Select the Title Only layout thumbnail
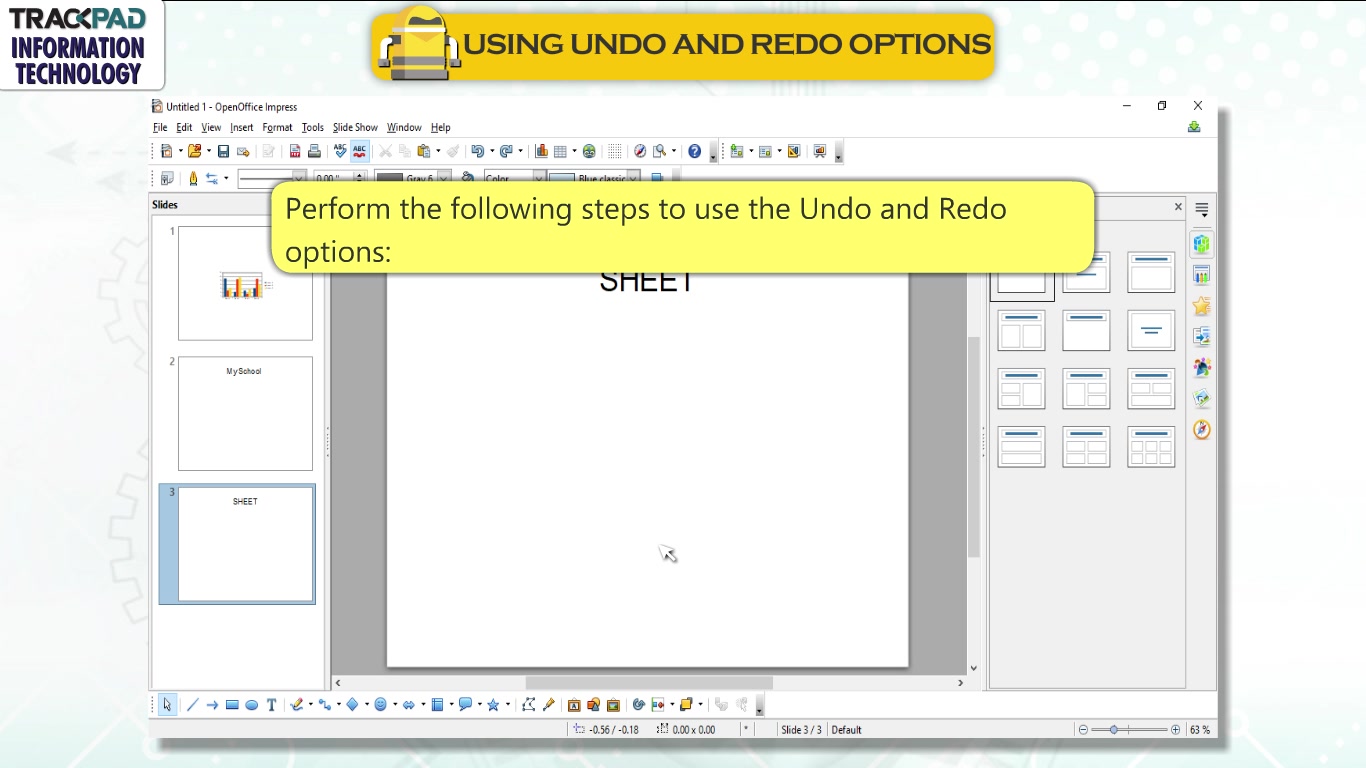Screen dimensions: 1366x768 [x=1086, y=330]
